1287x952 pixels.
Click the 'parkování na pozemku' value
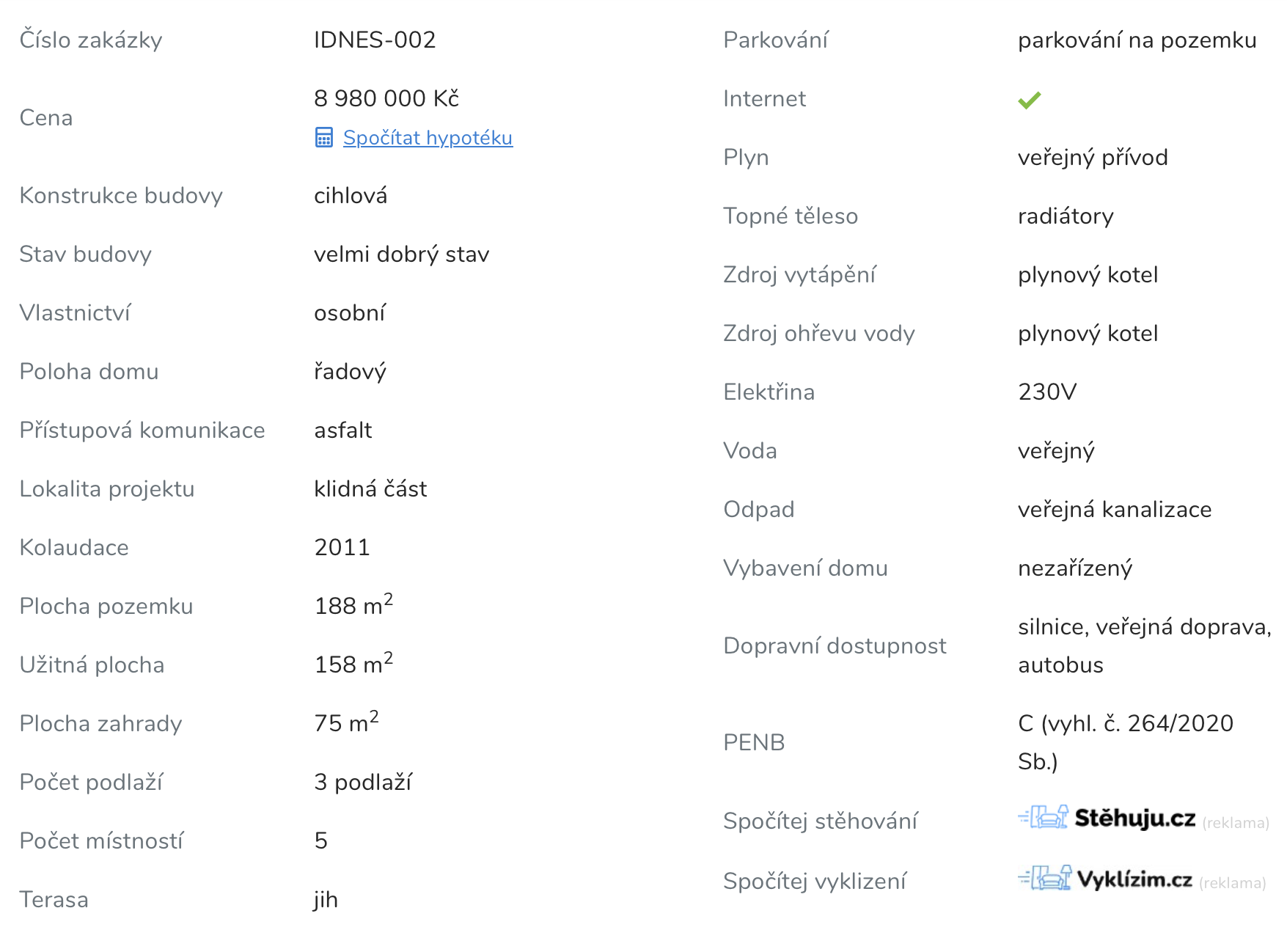coord(1137,40)
